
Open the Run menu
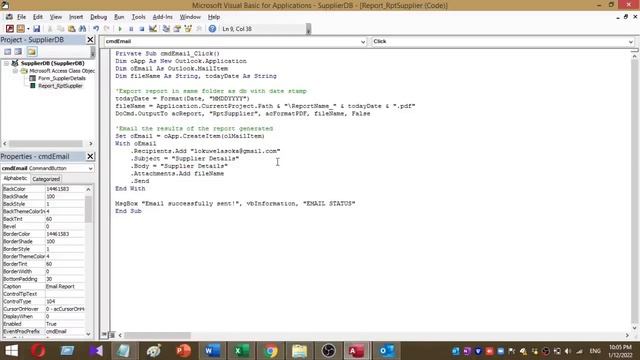(119, 17)
